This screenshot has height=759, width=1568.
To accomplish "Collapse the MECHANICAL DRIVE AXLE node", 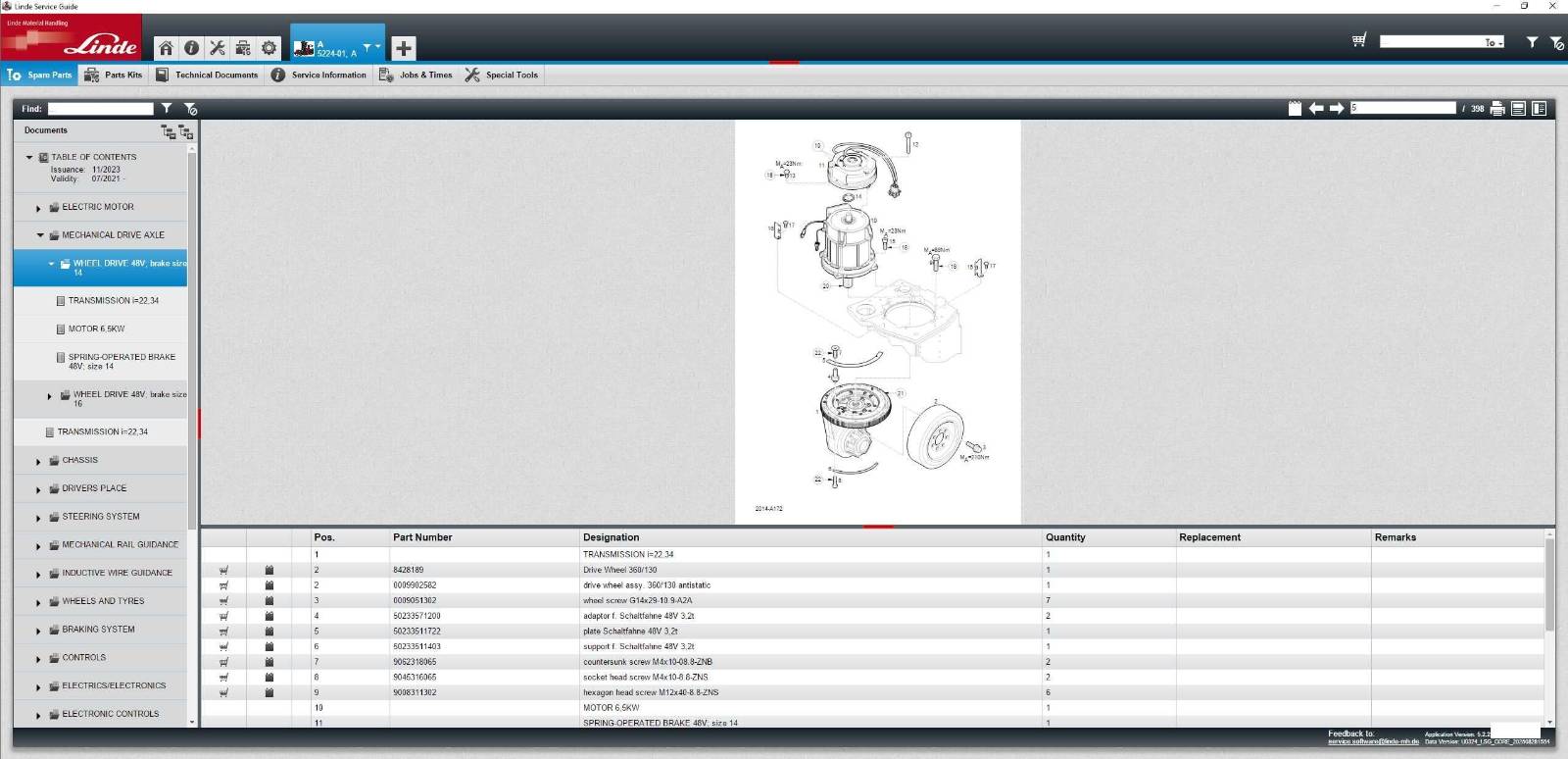I will 40,235.
